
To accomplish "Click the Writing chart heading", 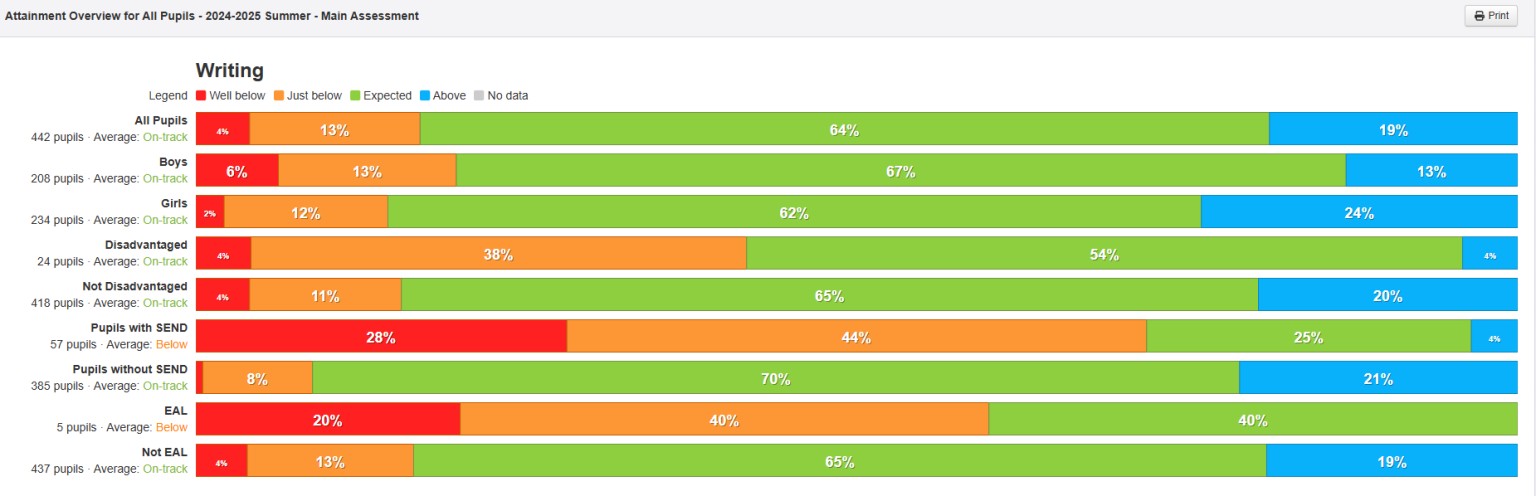I will tap(229, 70).
